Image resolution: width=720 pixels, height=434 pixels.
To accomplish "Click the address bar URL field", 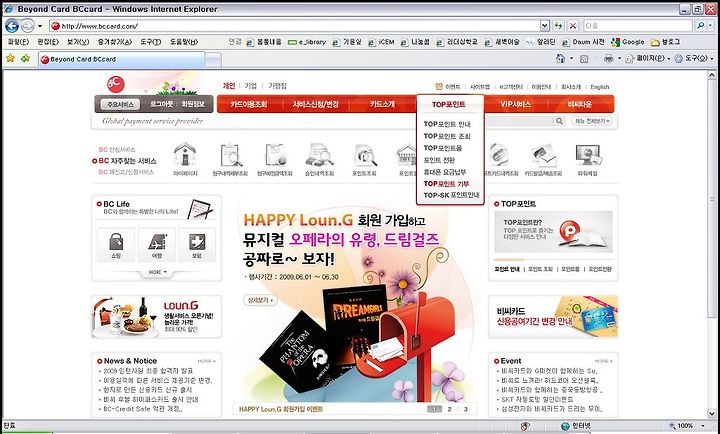I will 294,26.
